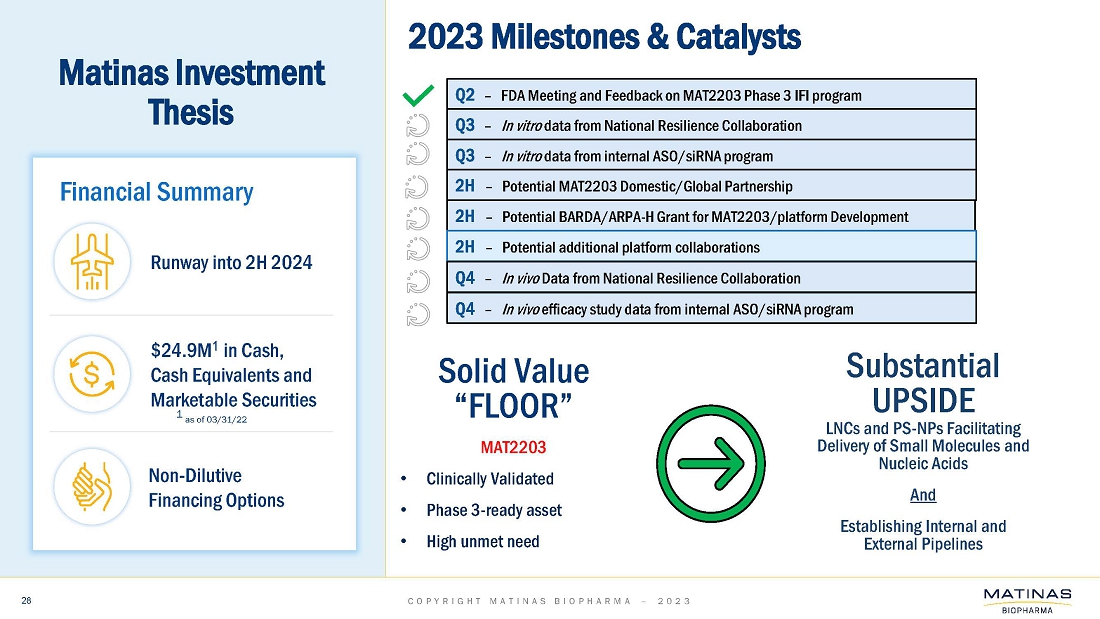Click pending icon beside BARDA/ARPA-H Grant row
Image resolution: width=1100 pixels, height=619 pixels.
point(418,217)
